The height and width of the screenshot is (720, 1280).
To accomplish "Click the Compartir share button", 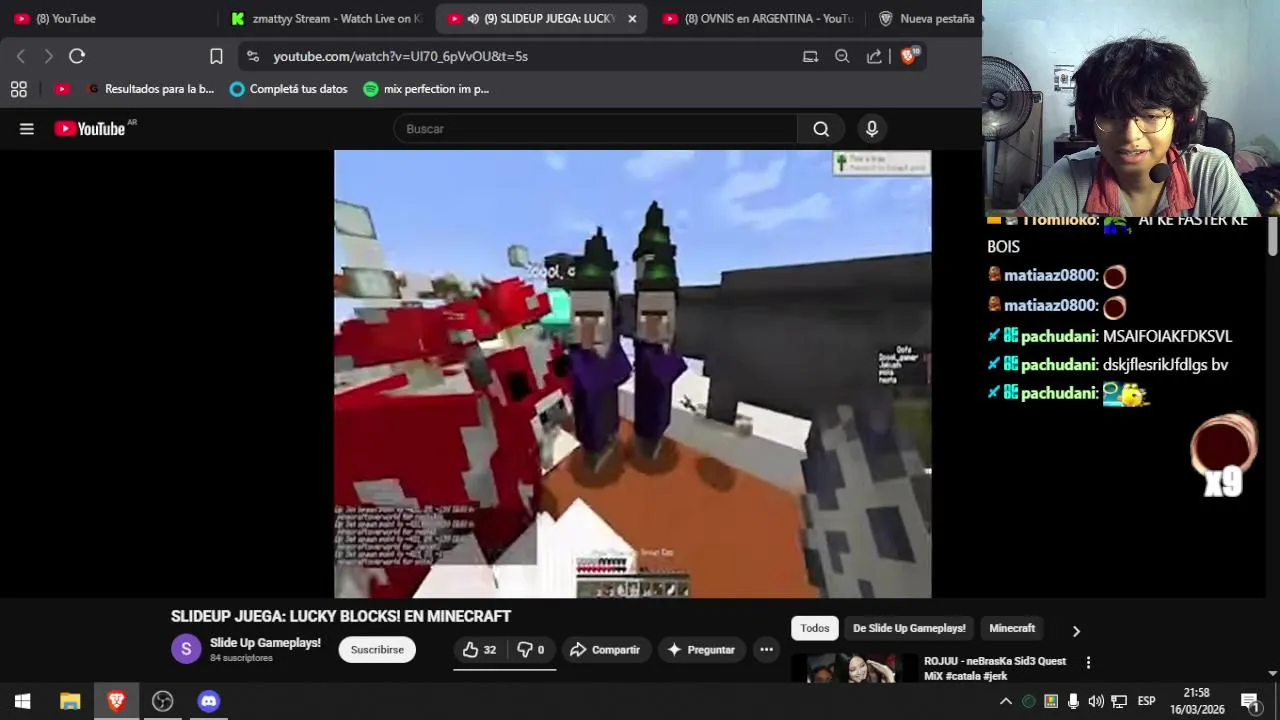I will pyautogui.click(x=605, y=650).
